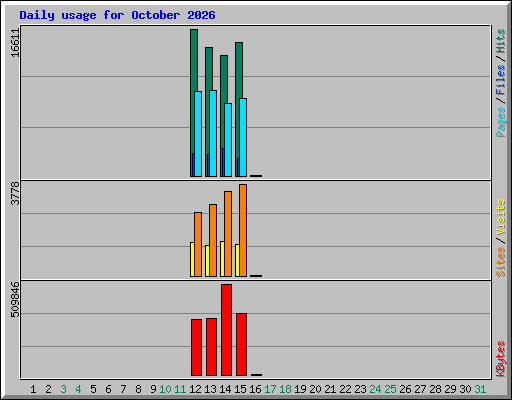Click day 1 on the x-axis

tap(33, 389)
